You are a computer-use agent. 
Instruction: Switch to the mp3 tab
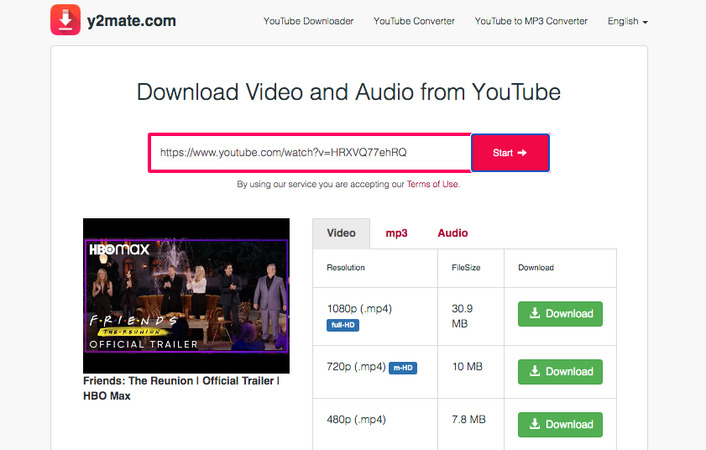click(396, 233)
